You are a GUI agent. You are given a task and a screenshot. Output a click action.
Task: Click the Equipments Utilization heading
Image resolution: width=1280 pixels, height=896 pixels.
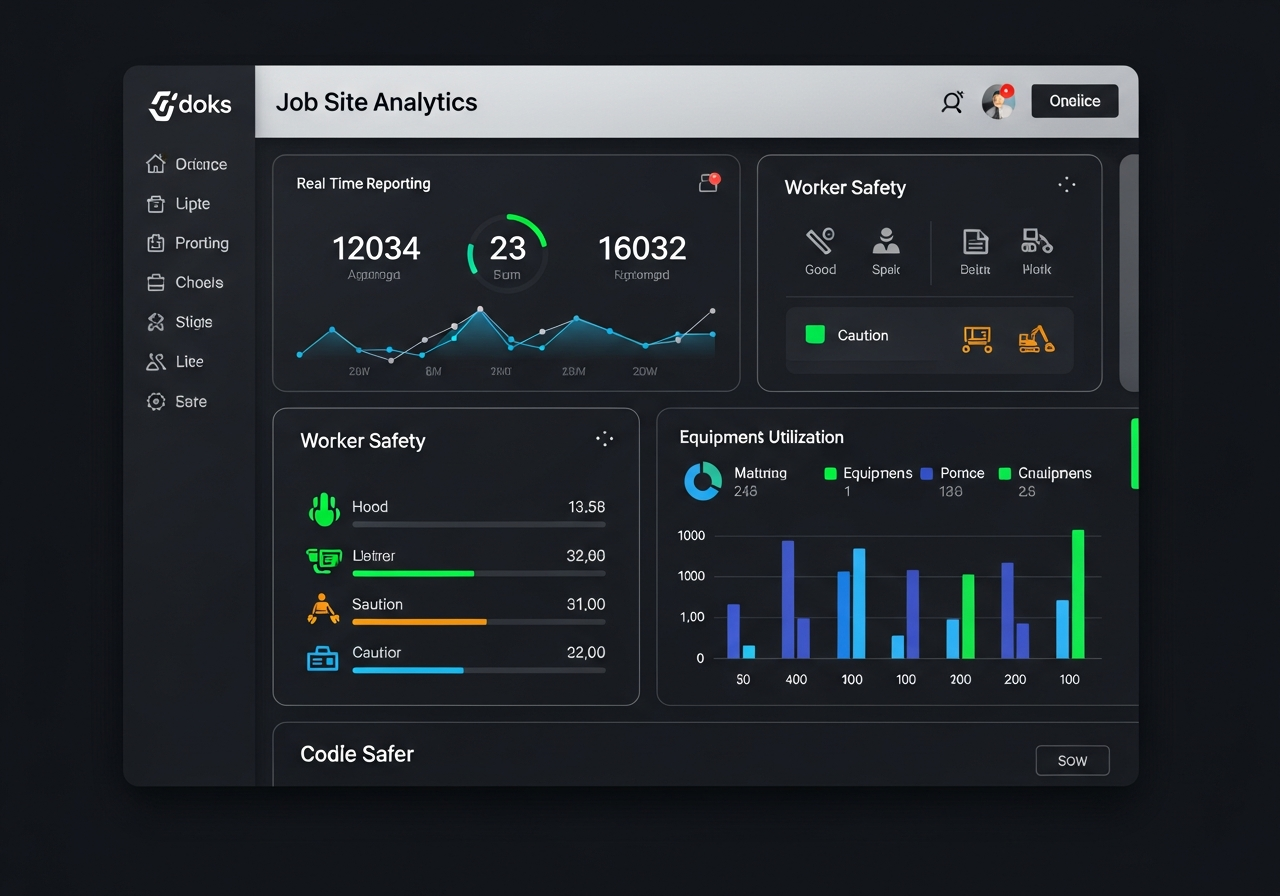tap(761, 437)
